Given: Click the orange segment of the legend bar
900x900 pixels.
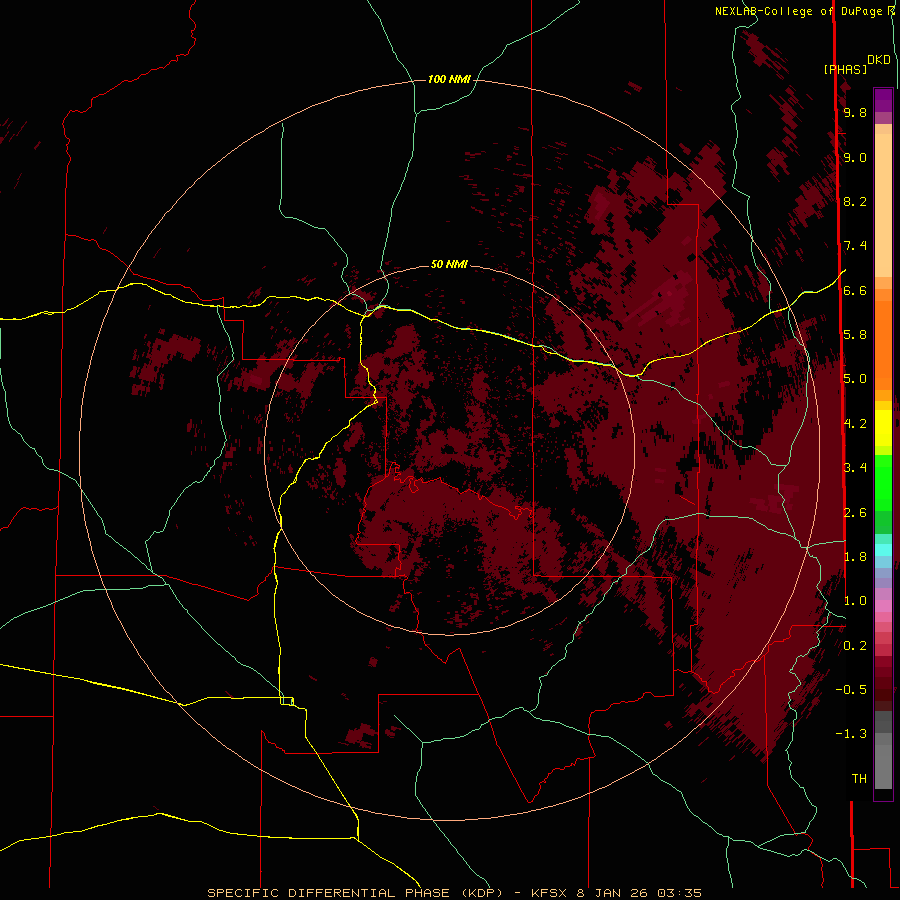Looking at the screenshot, I should (883, 346).
